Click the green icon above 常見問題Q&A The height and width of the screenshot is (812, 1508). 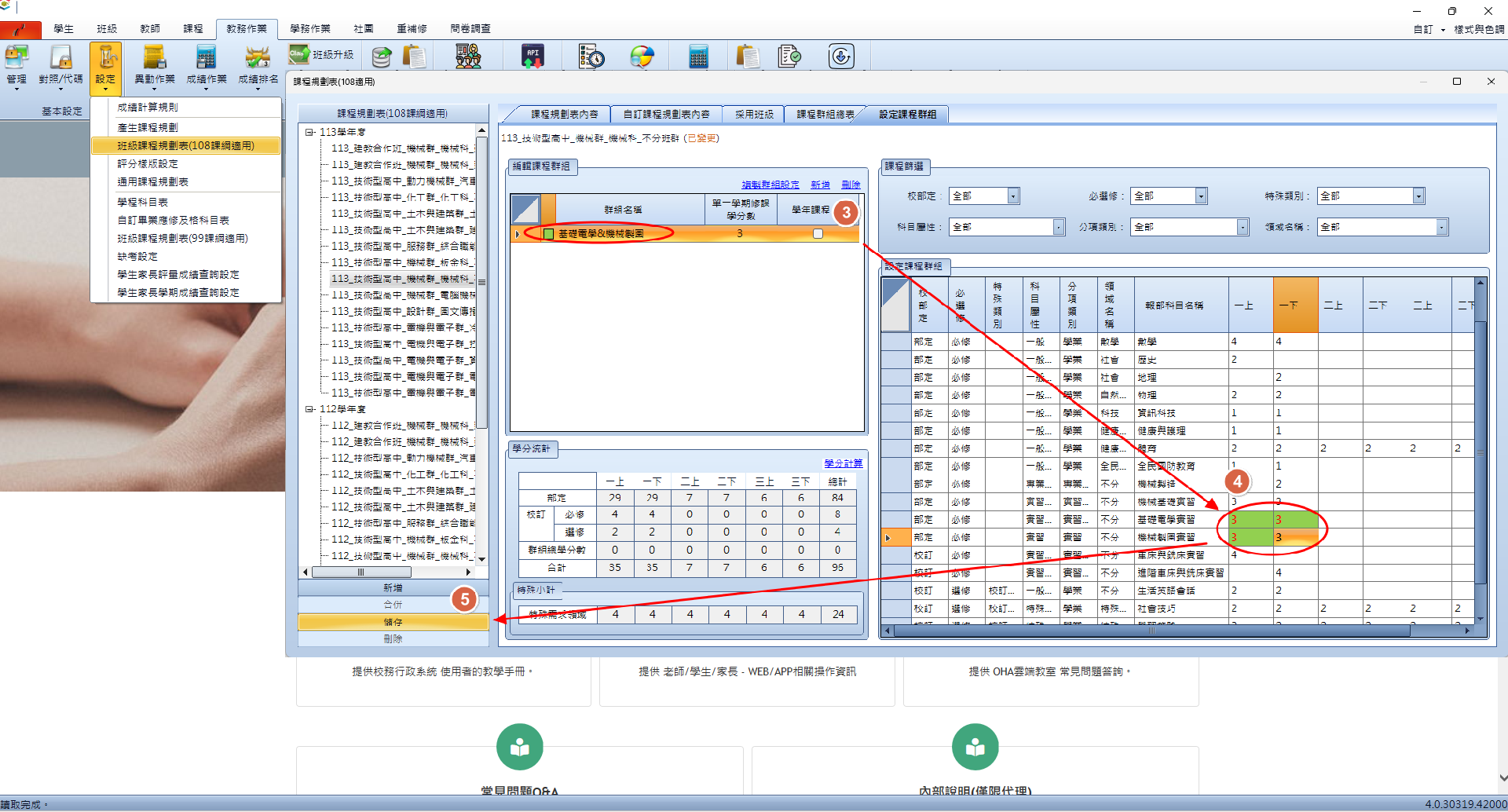point(520,747)
